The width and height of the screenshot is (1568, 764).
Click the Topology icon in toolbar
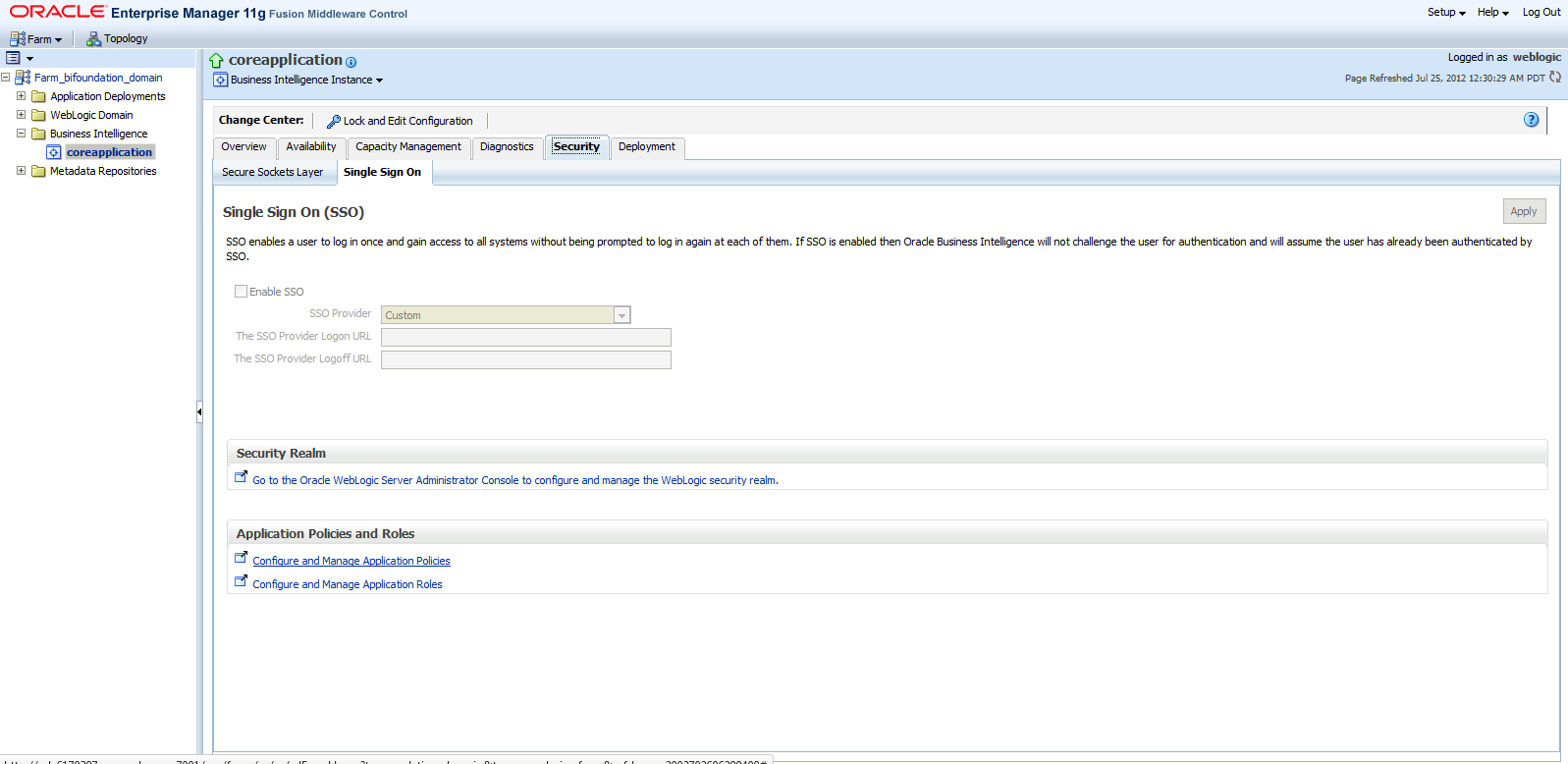click(x=94, y=39)
